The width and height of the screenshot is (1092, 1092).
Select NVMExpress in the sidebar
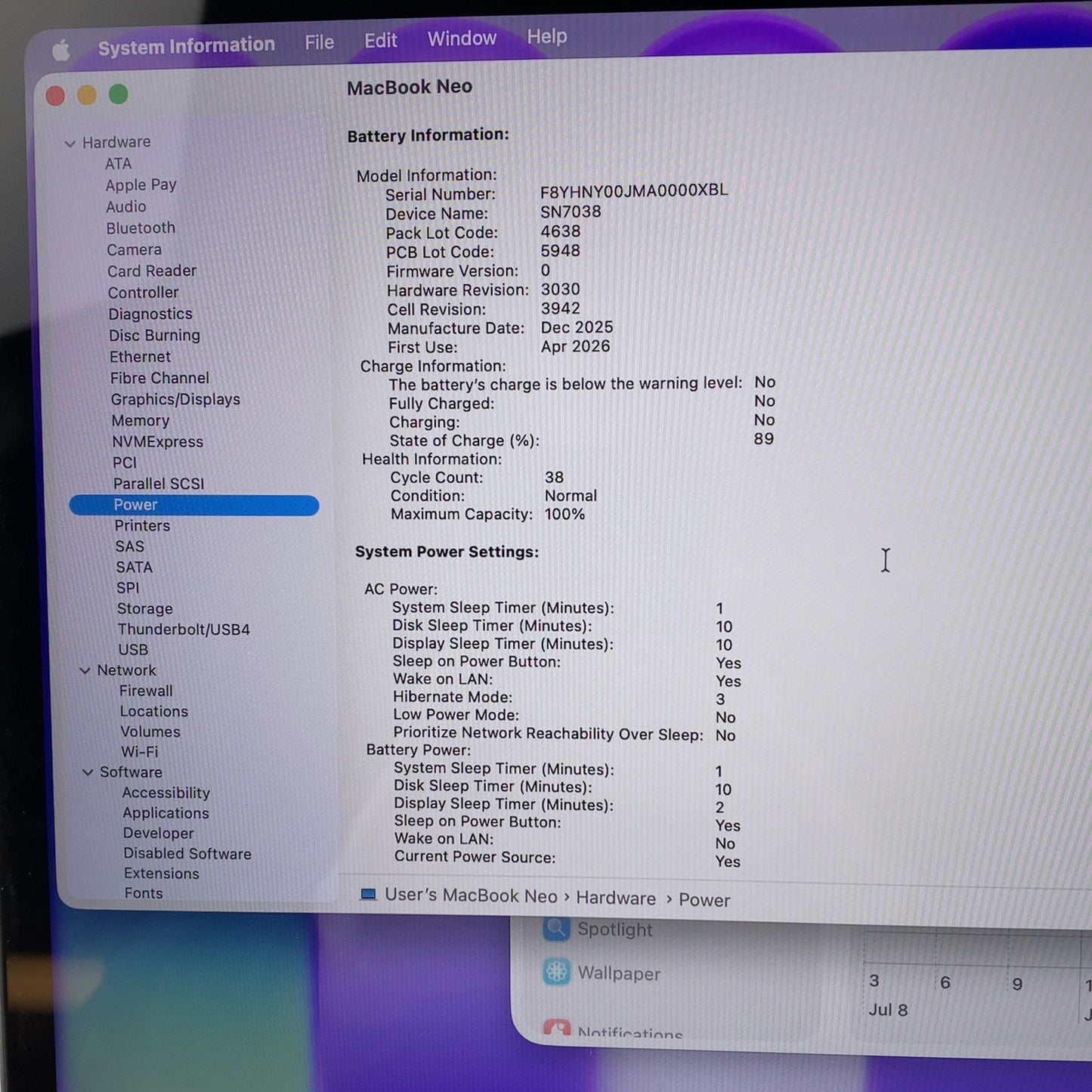pyautogui.click(x=158, y=441)
